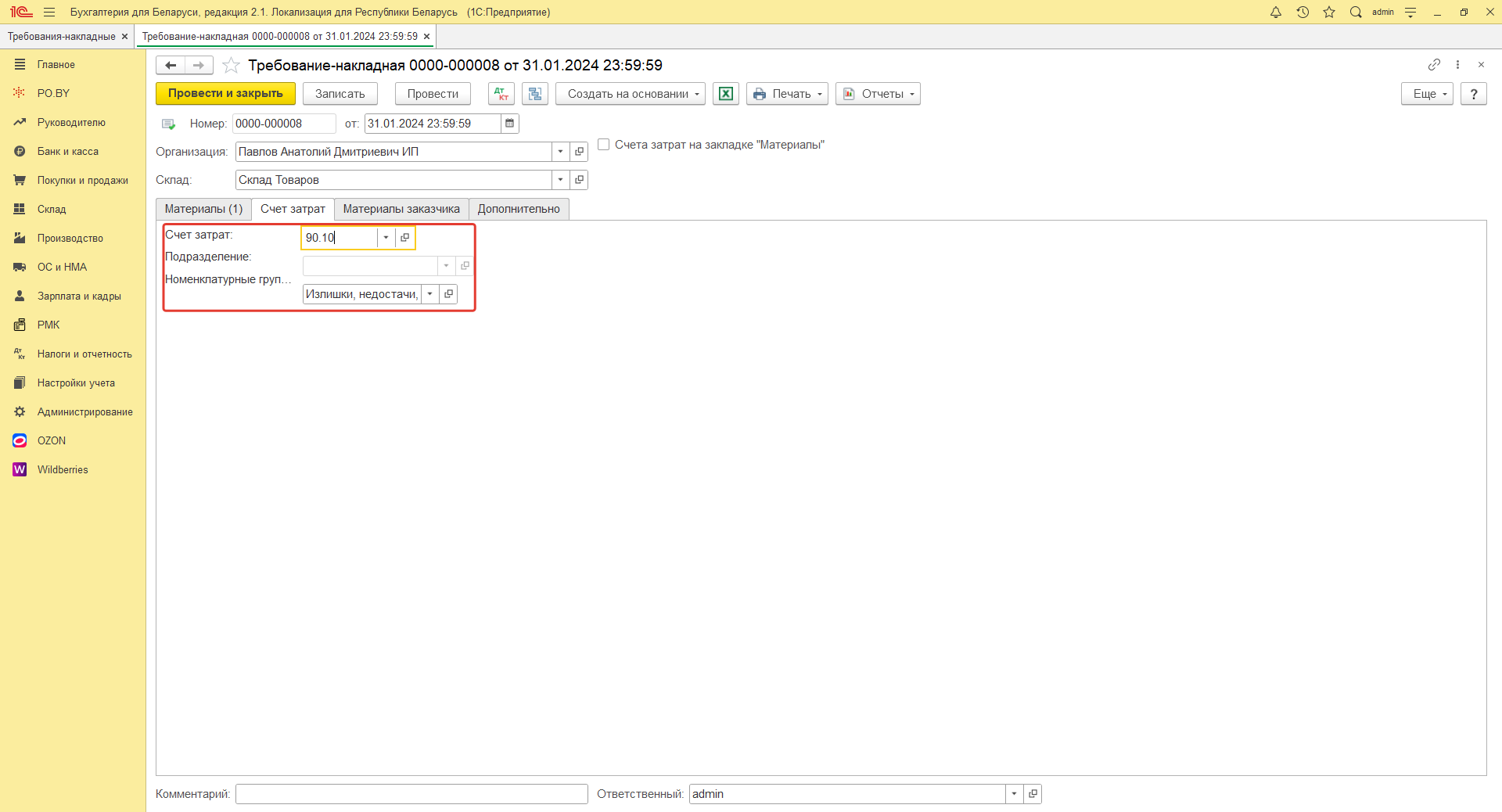Expand Счет затрат account dropdown
This screenshot has height=812, width=1502.
point(386,237)
